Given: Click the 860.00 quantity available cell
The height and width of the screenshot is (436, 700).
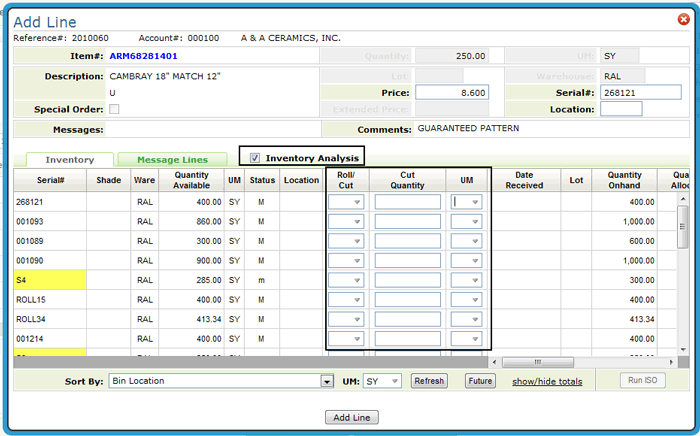Looking at the screenshot, I should [x=191, y=221].
